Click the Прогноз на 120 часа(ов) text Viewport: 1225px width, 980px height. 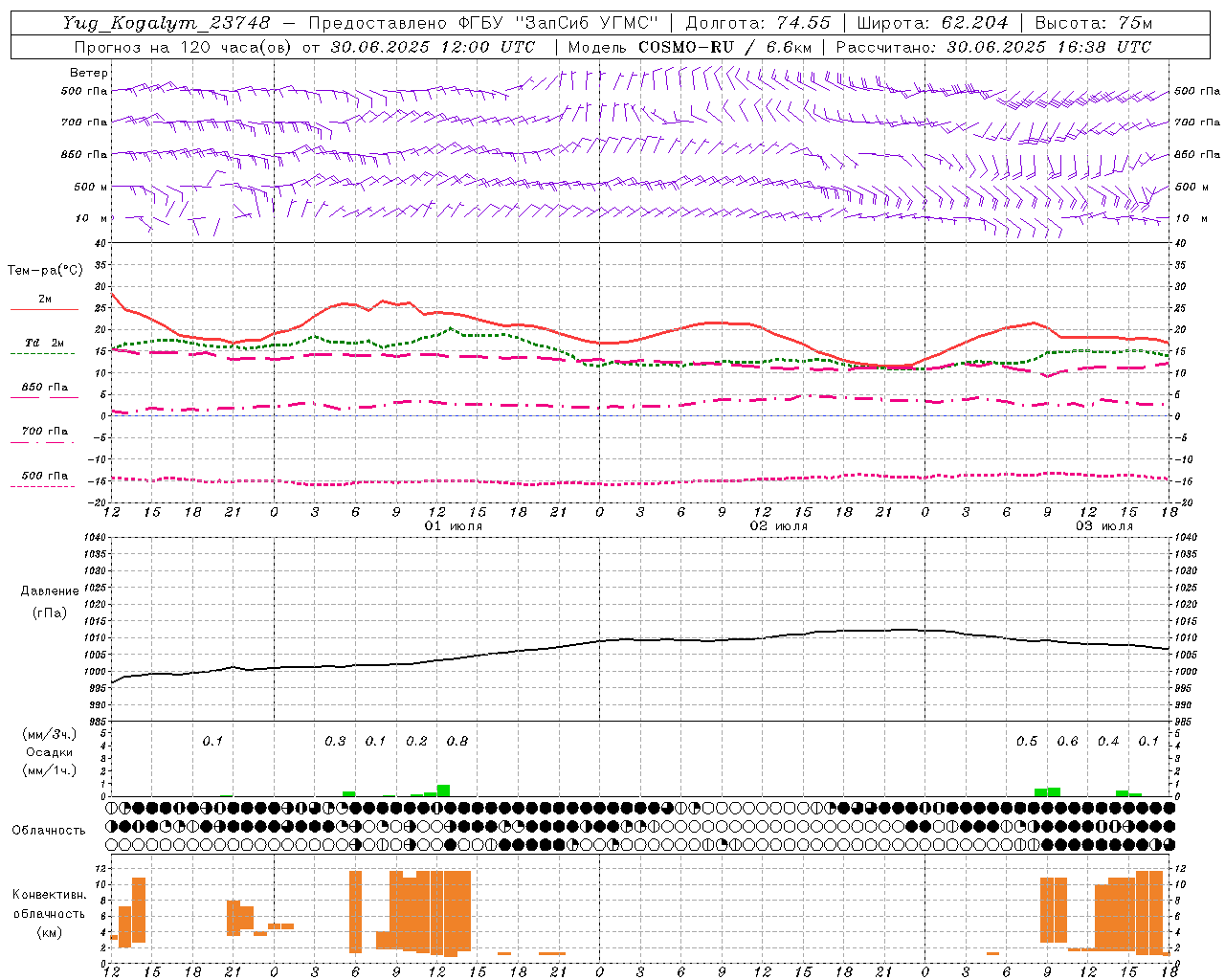(185, 47)
